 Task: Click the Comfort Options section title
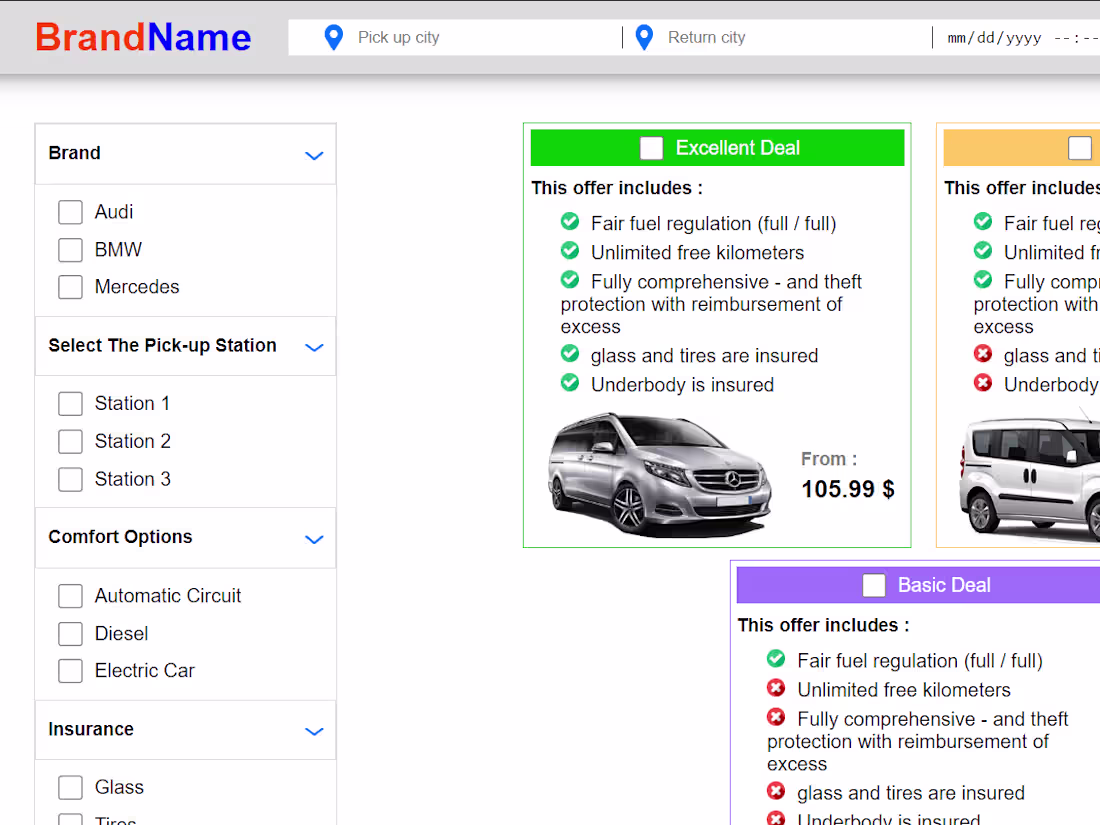point(120,537)
